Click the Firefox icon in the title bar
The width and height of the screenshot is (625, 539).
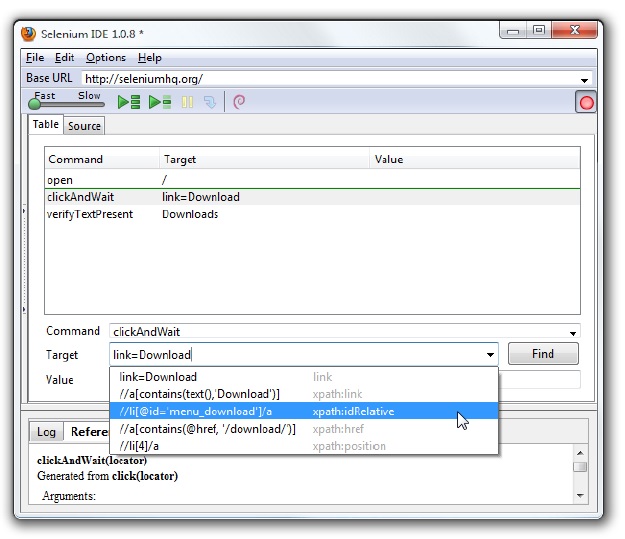[29, 32]
